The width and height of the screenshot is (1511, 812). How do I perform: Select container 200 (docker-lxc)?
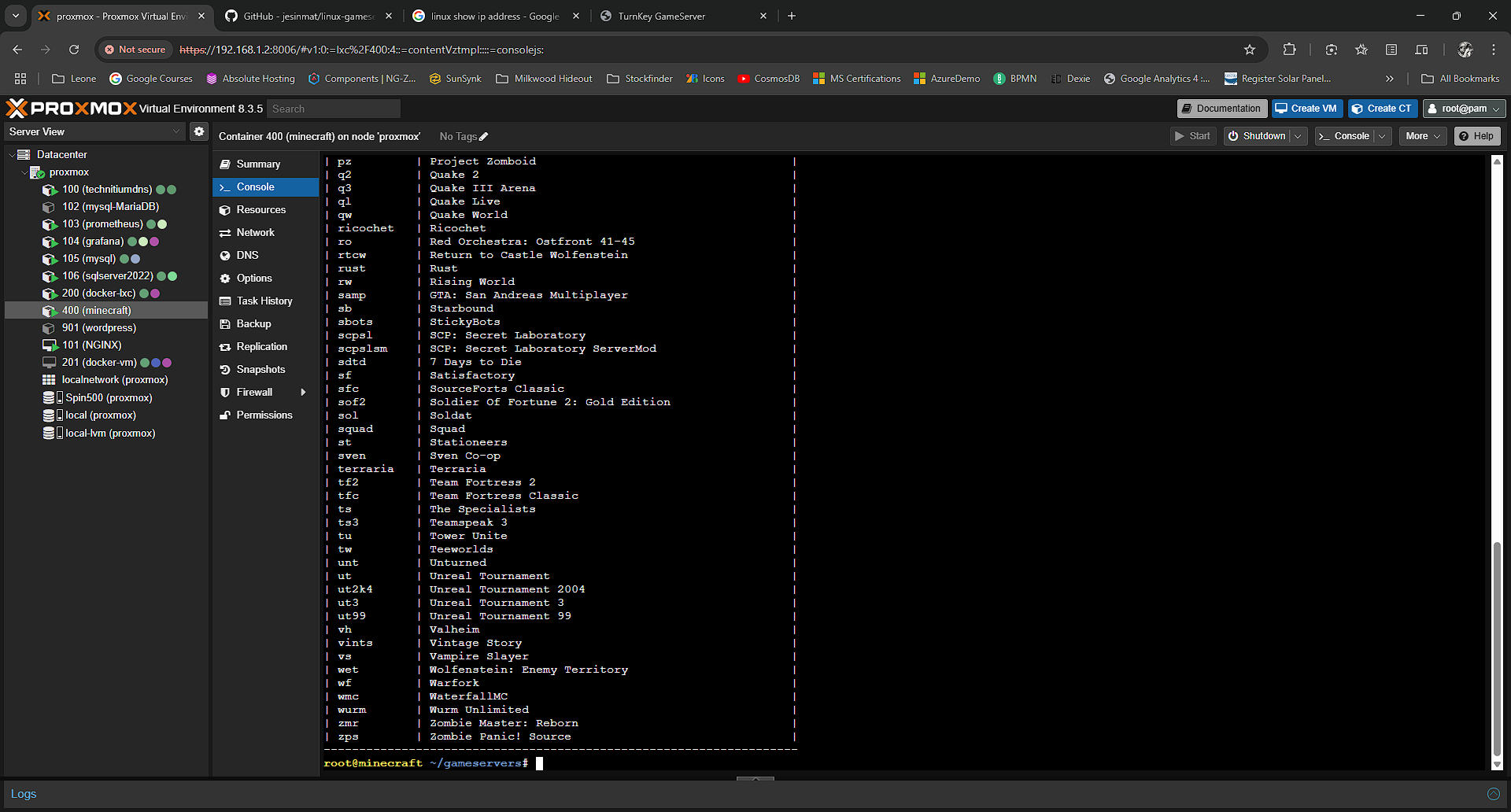tap(98, 293)
